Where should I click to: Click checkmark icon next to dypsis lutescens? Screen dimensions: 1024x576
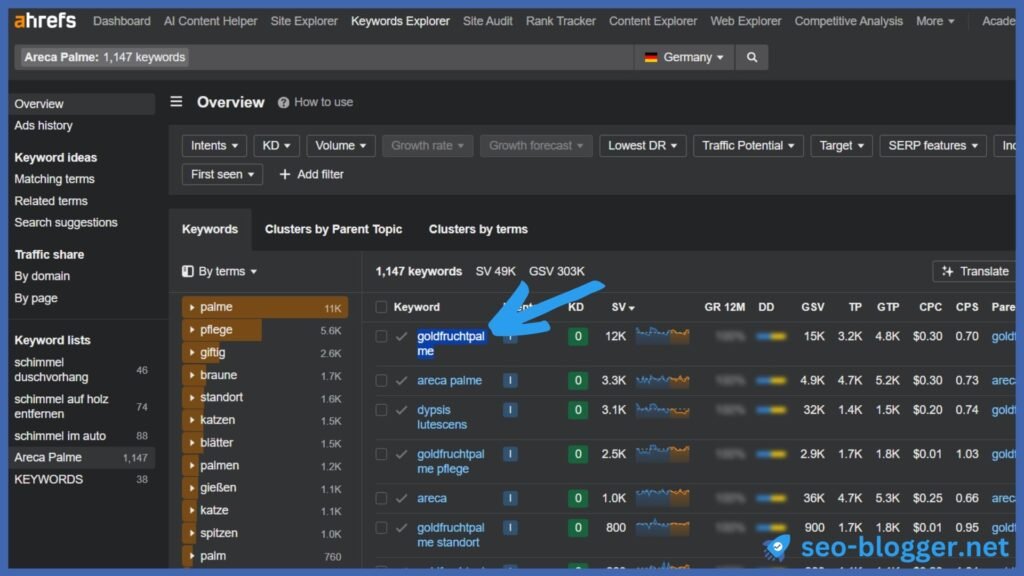pos(402,410)
